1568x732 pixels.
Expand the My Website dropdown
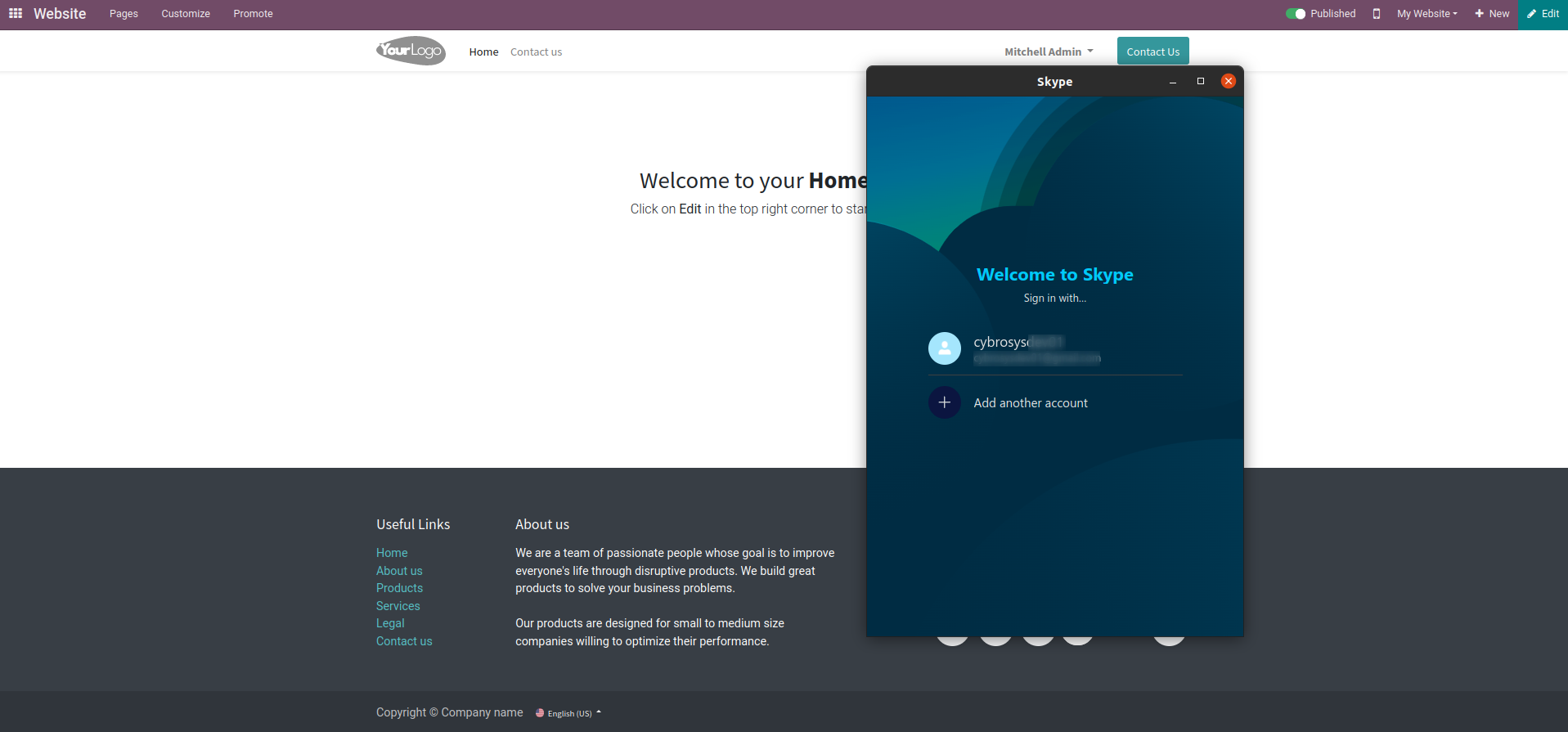pos(1427,14)
